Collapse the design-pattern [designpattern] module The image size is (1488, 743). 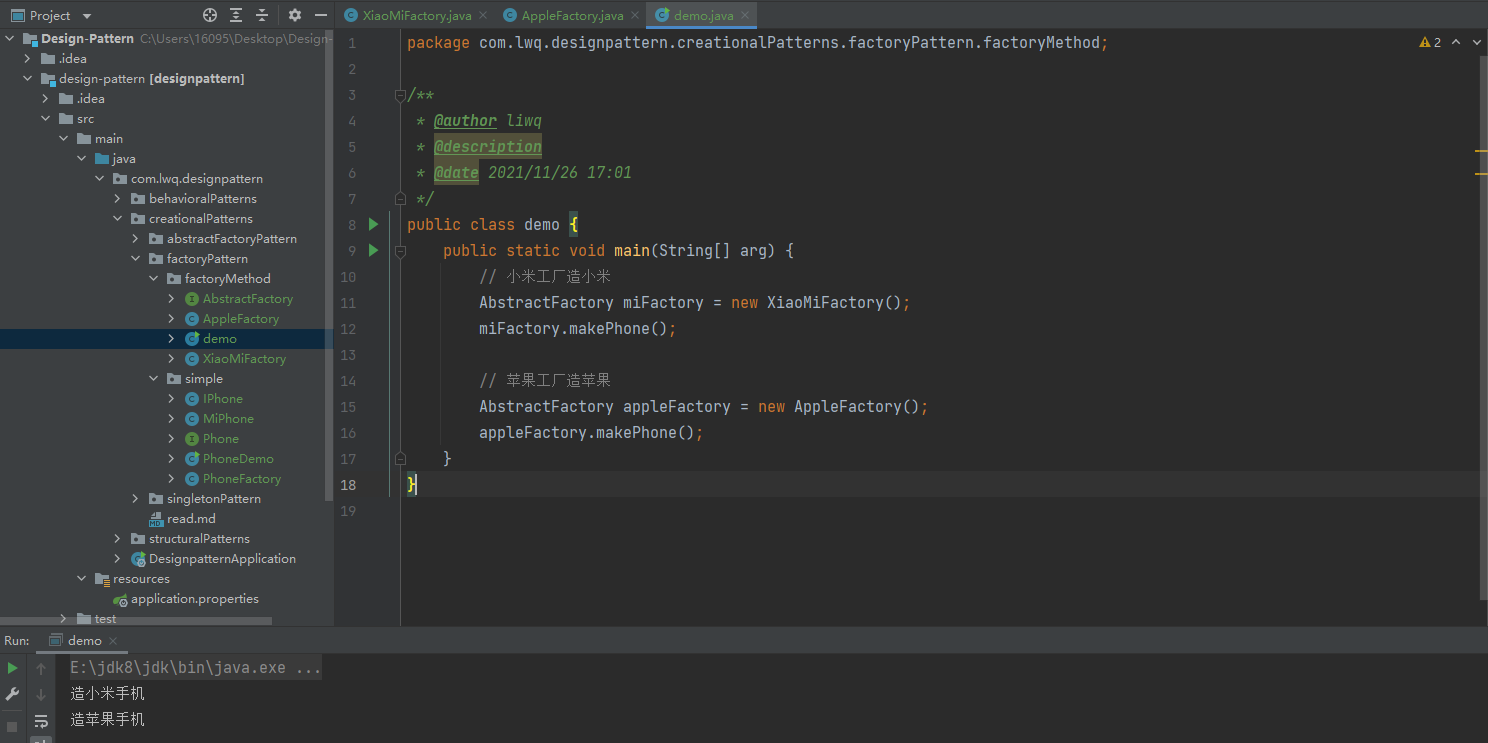point(28,79)
